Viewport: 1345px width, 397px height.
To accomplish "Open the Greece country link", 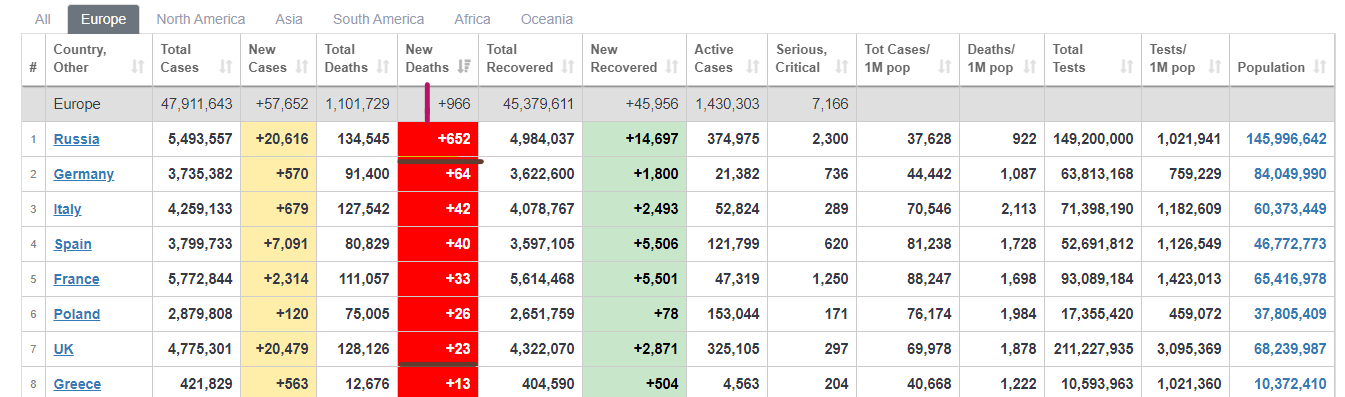I will (77, 384).
